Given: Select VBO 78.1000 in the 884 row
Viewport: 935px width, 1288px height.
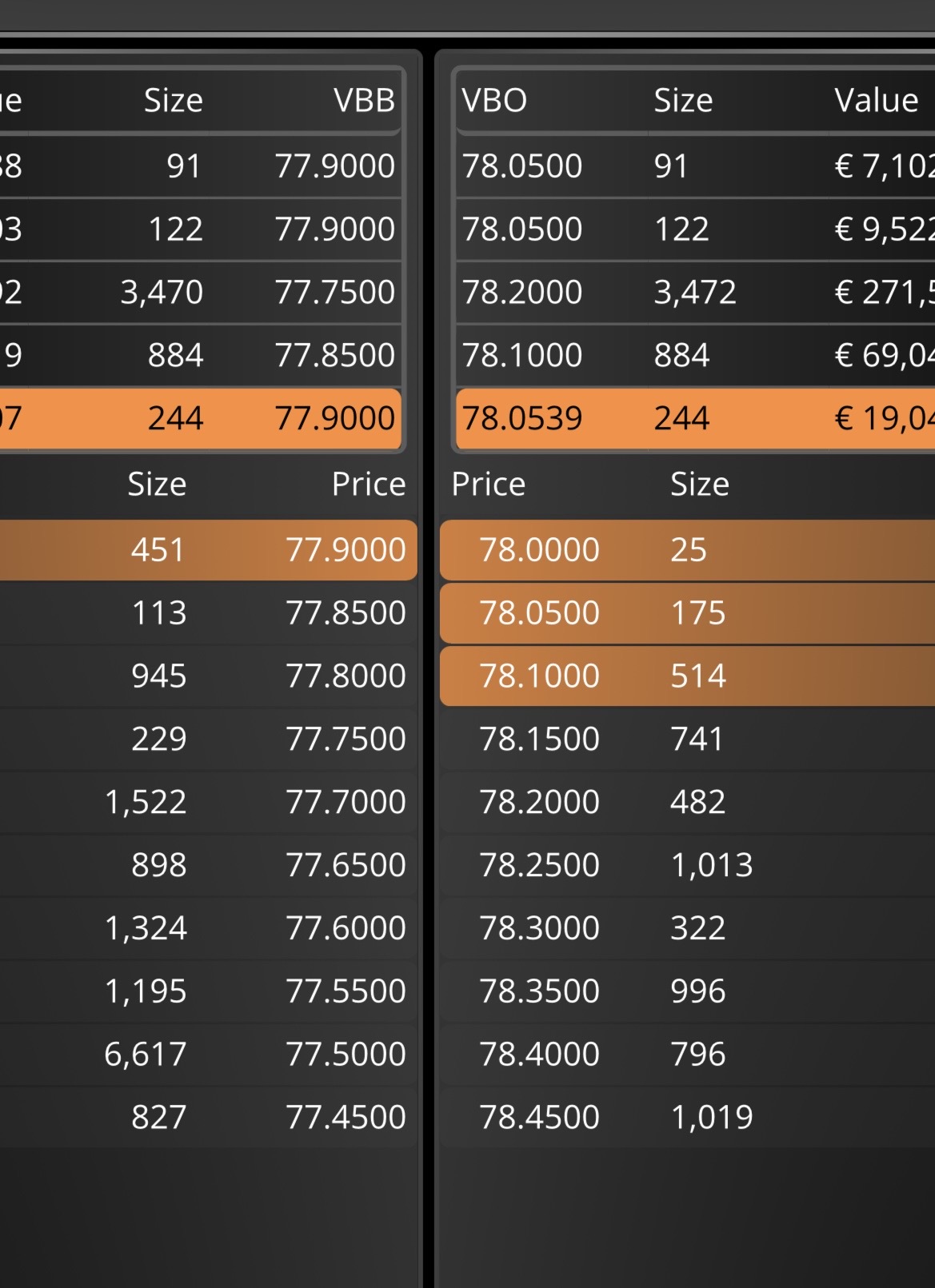Looking at the screenshot, I should (522, 356).
